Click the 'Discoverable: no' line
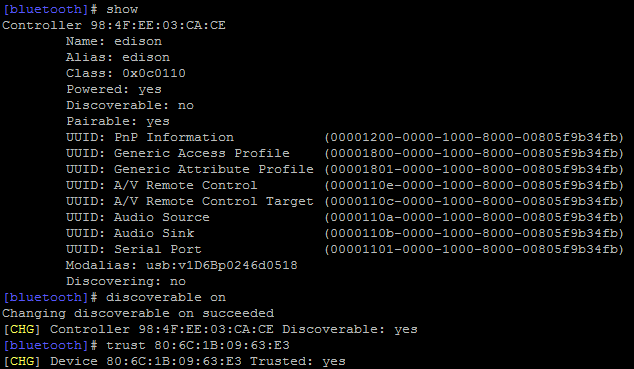 tap(130, 105)
